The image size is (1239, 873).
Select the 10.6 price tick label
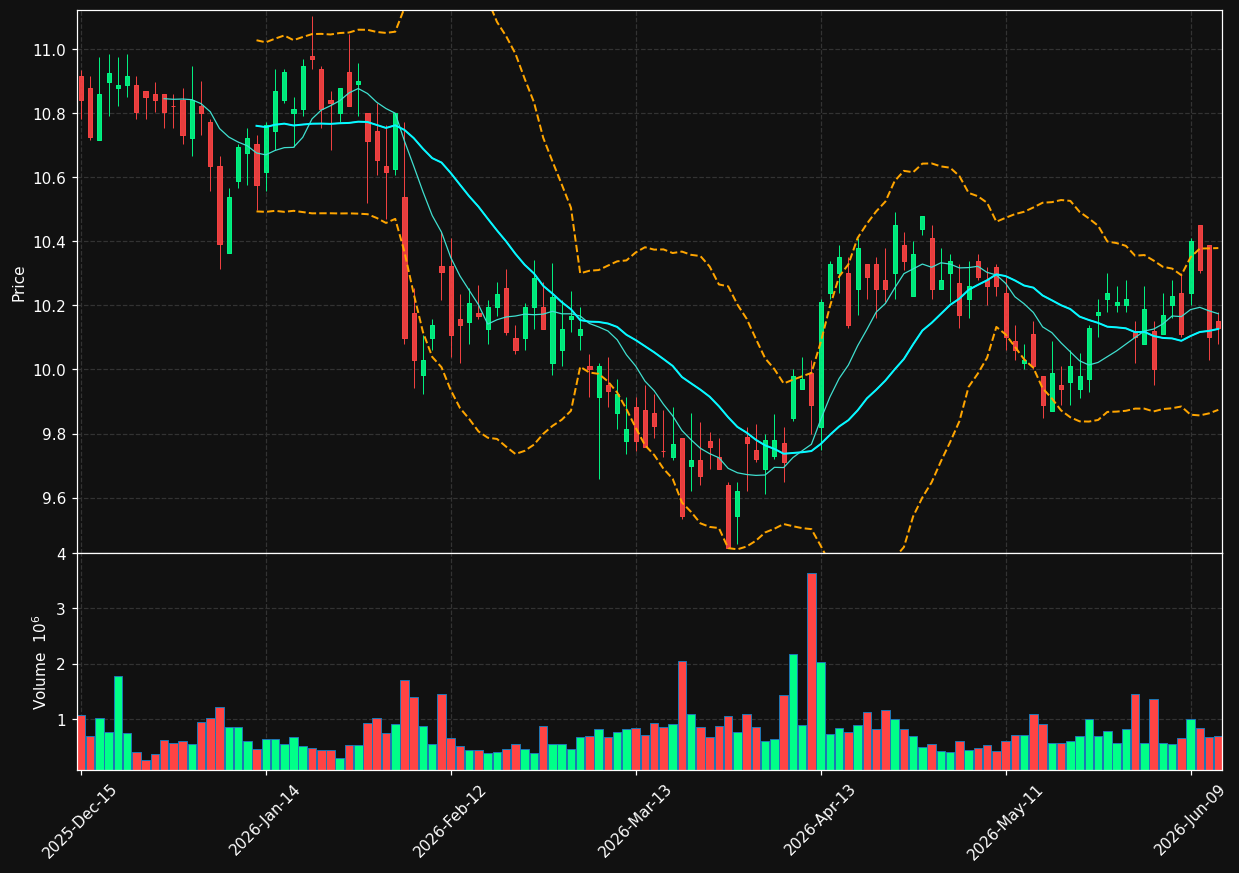tap(50, 178)
